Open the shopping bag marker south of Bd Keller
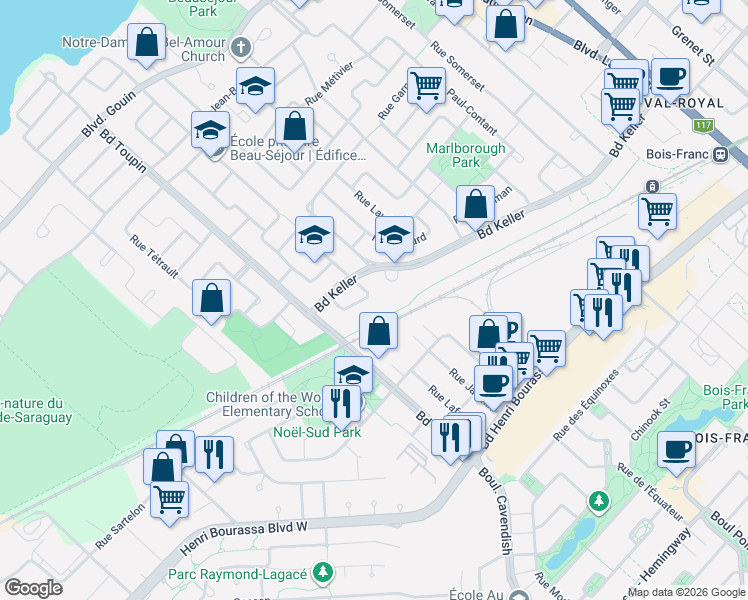Screen dimensions: 748x600 pyautogui.click(x=378, y=332)
